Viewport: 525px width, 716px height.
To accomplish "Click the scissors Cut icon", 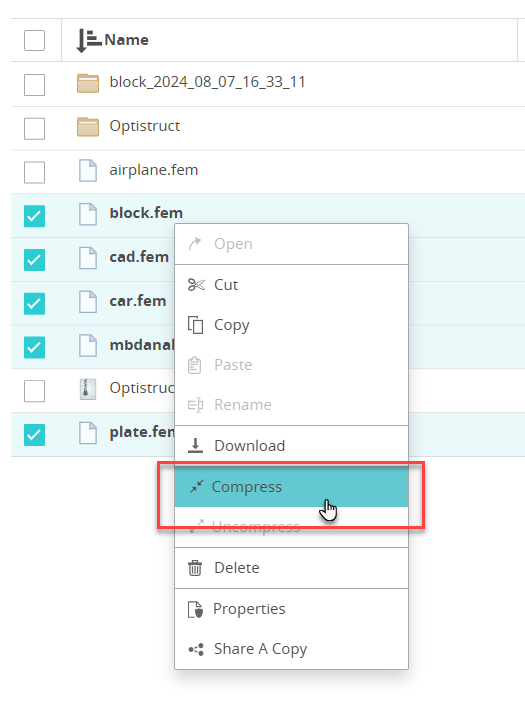I will [x=196, y=285].
